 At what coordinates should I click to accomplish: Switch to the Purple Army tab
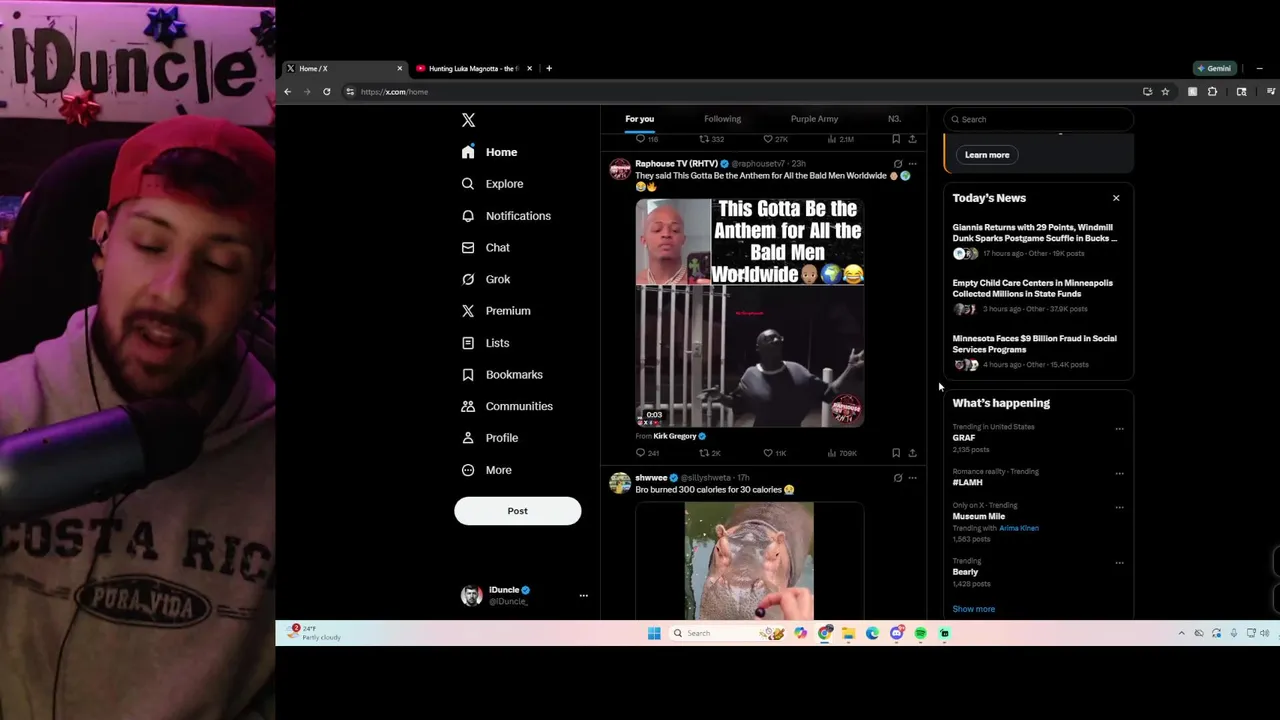(814, 119)
